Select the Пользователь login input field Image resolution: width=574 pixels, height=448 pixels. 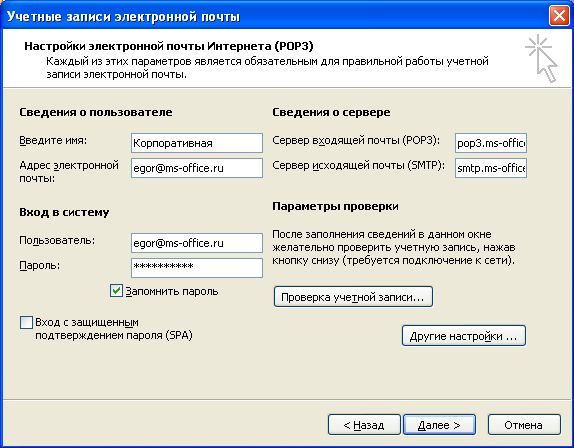pyautogui.click(x=197, y=243)
